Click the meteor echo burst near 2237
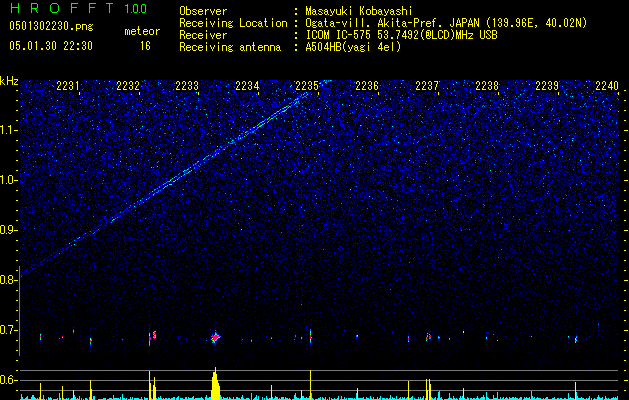This screenshot has width=629, height=400. 428,337
